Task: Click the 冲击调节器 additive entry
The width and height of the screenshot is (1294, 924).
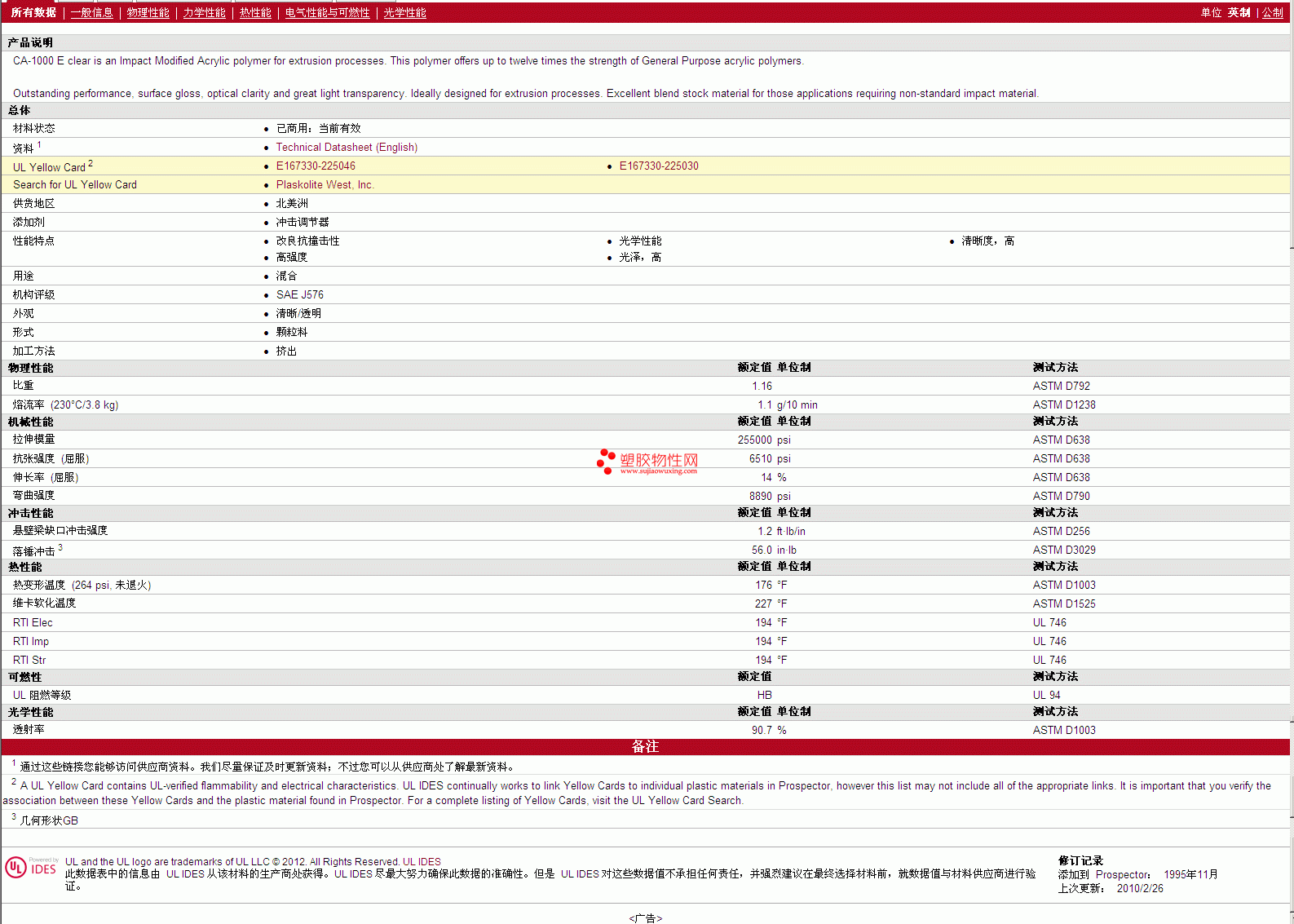Action: [x=303, y=222]
